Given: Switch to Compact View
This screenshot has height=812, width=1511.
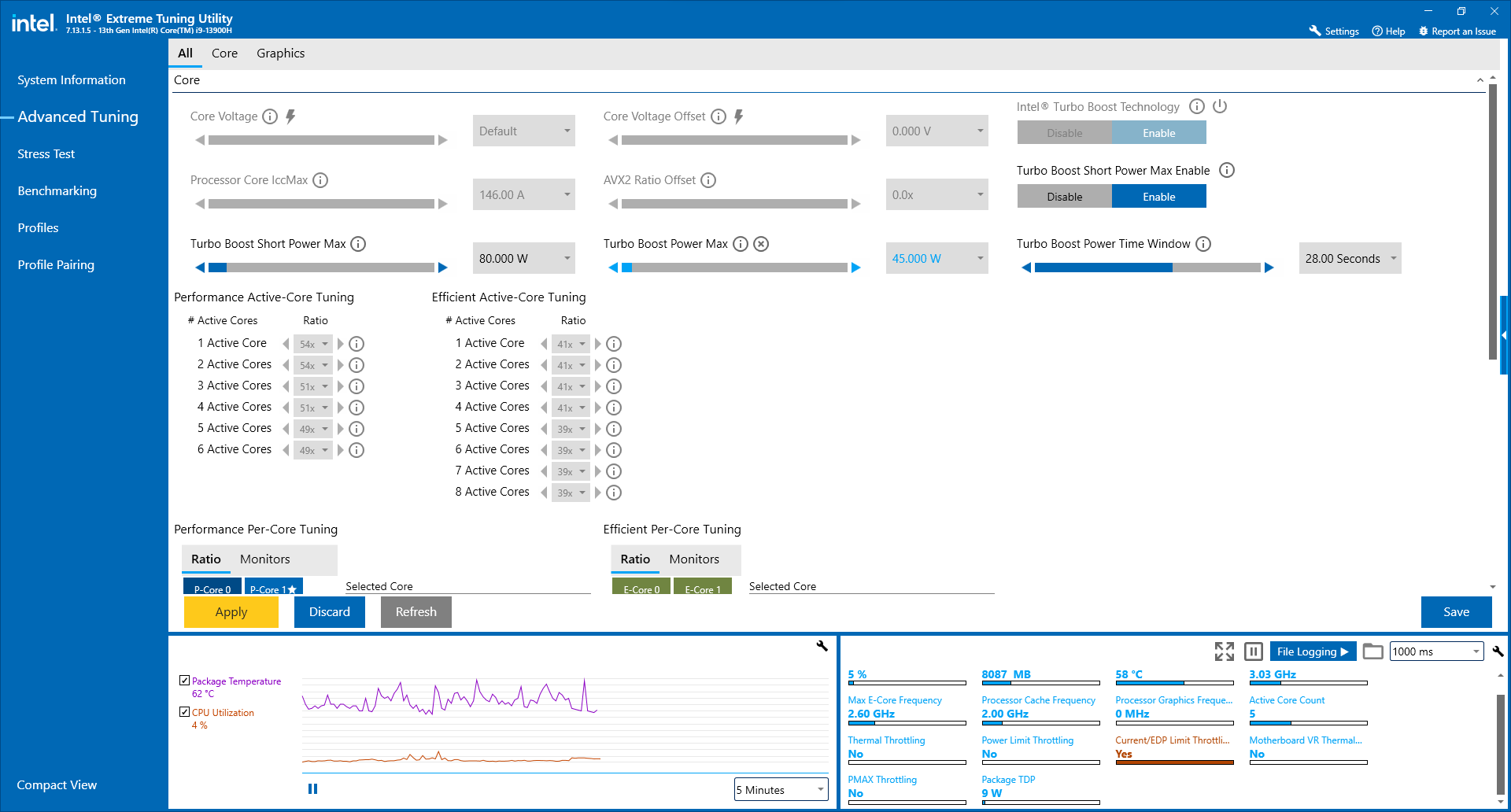Looking at the screenshot, I should (x=57, y=784).
